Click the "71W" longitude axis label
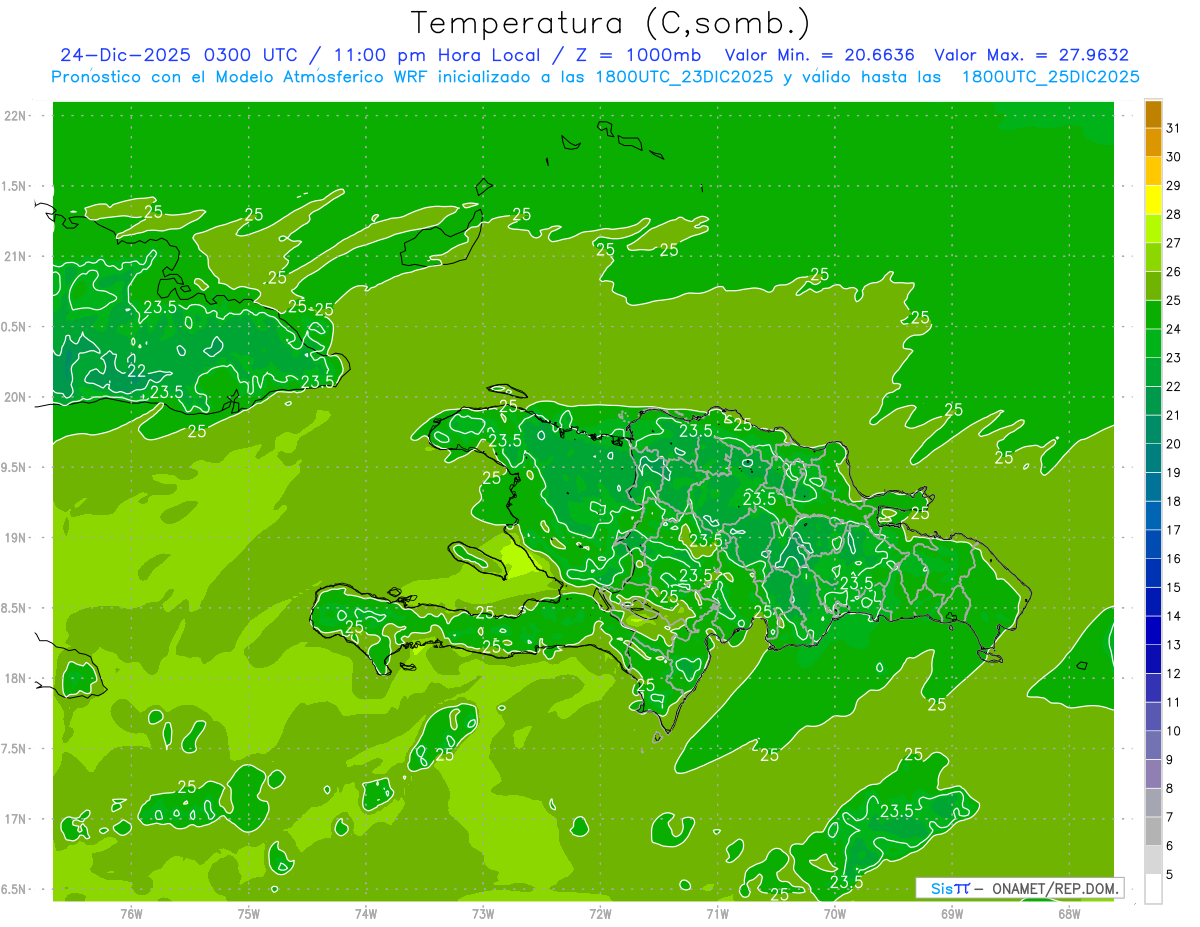This screenshot has width=1200, height=927. coord(717,913)
